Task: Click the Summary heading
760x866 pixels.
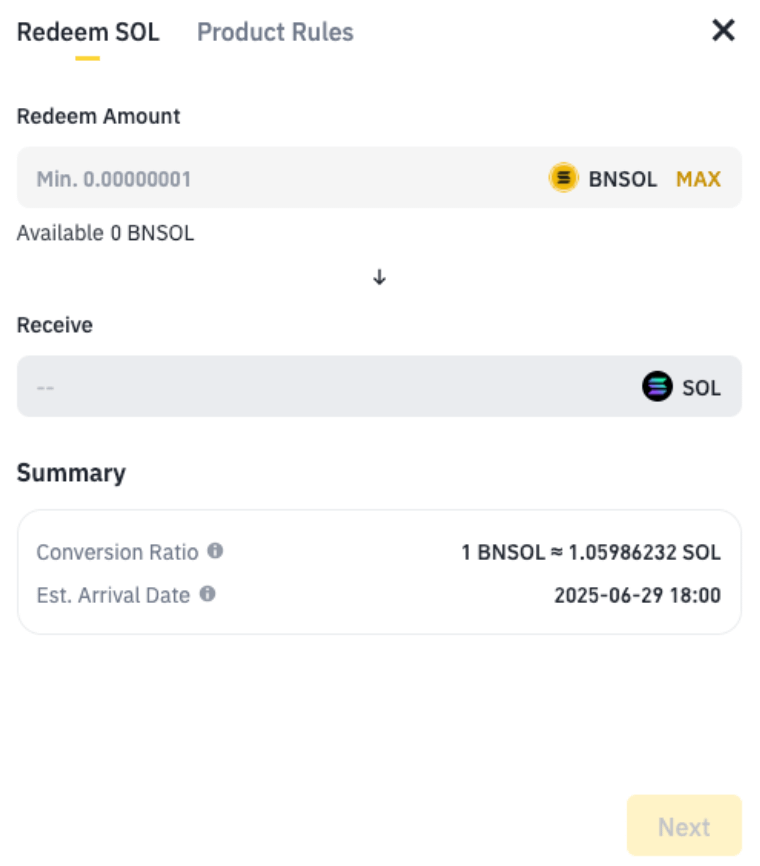Action: click(71, 473)
